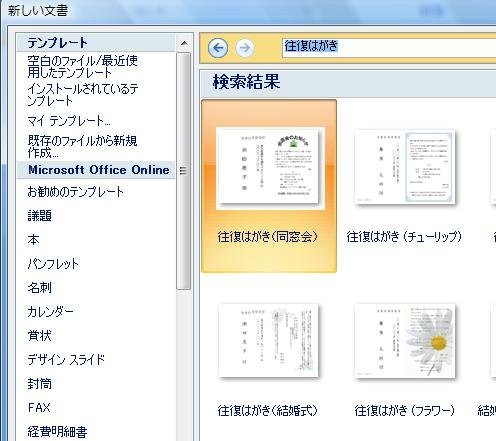Select the 往復はがき(結婚式) template thumbnail
Image resolution: width=496 pixels, height=441 pixels.
pos(268,340)
